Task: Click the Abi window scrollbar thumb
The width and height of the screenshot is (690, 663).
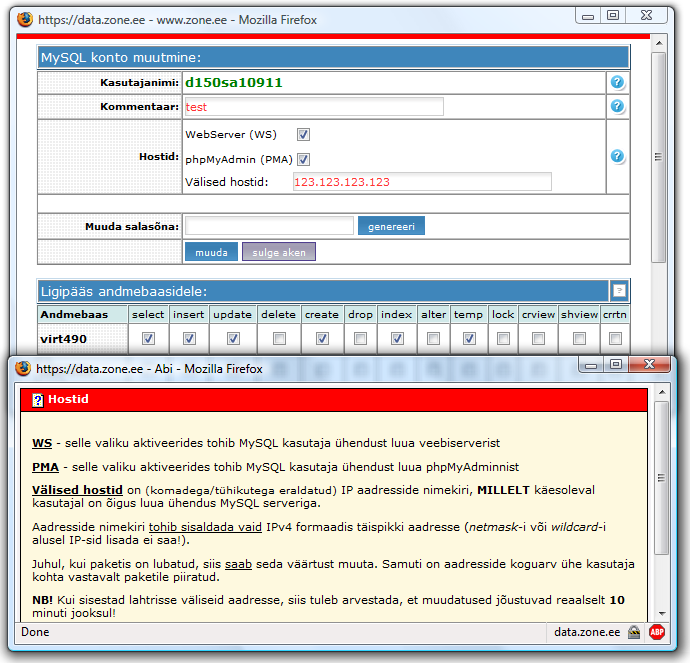Action: (x=661, y=478)
